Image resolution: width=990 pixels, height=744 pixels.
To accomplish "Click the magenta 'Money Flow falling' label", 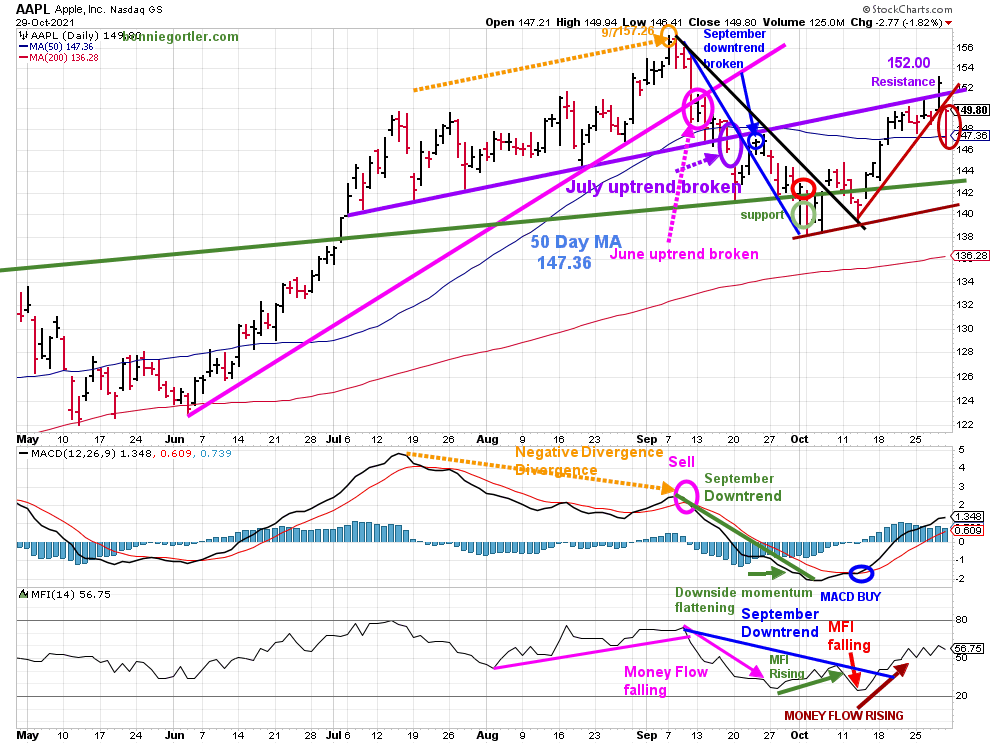I will click(665, 681).
